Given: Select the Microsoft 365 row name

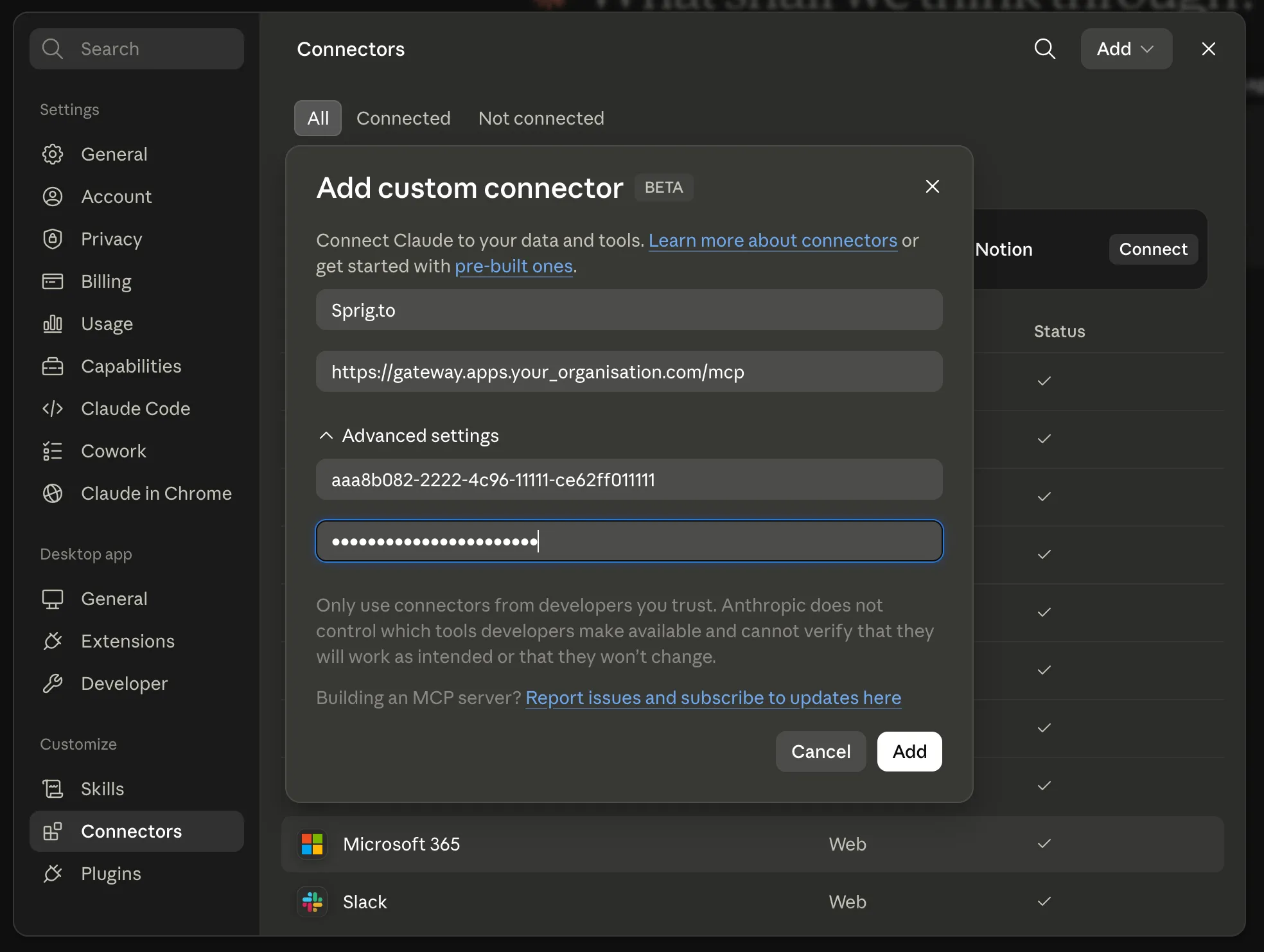Looking at the screenshot, I should (x=401, y=844).
